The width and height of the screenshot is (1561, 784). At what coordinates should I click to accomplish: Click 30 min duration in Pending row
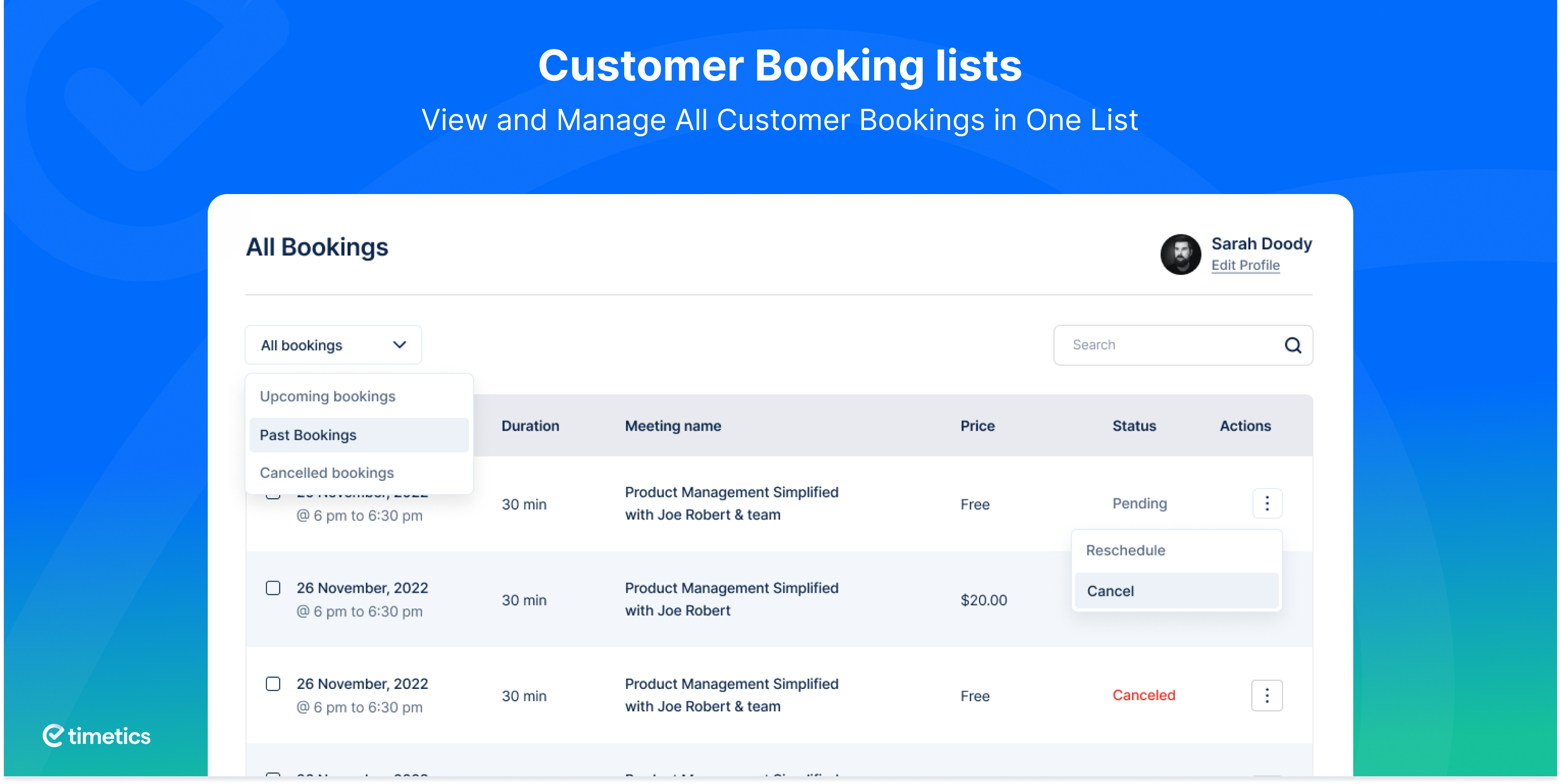pyautogui.click(x=524, y=505)
